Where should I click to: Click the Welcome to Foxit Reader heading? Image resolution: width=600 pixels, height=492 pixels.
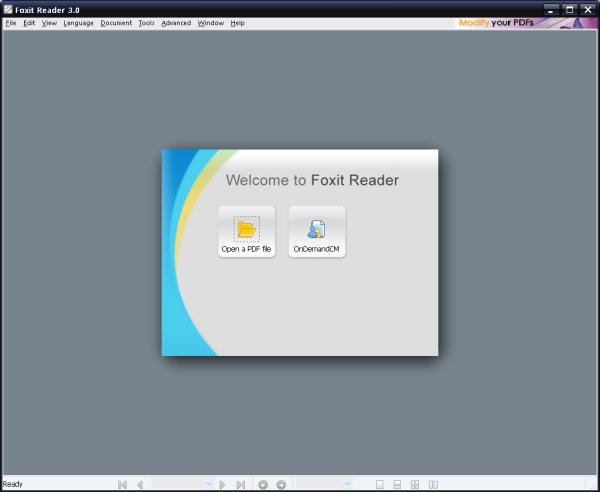312,180
